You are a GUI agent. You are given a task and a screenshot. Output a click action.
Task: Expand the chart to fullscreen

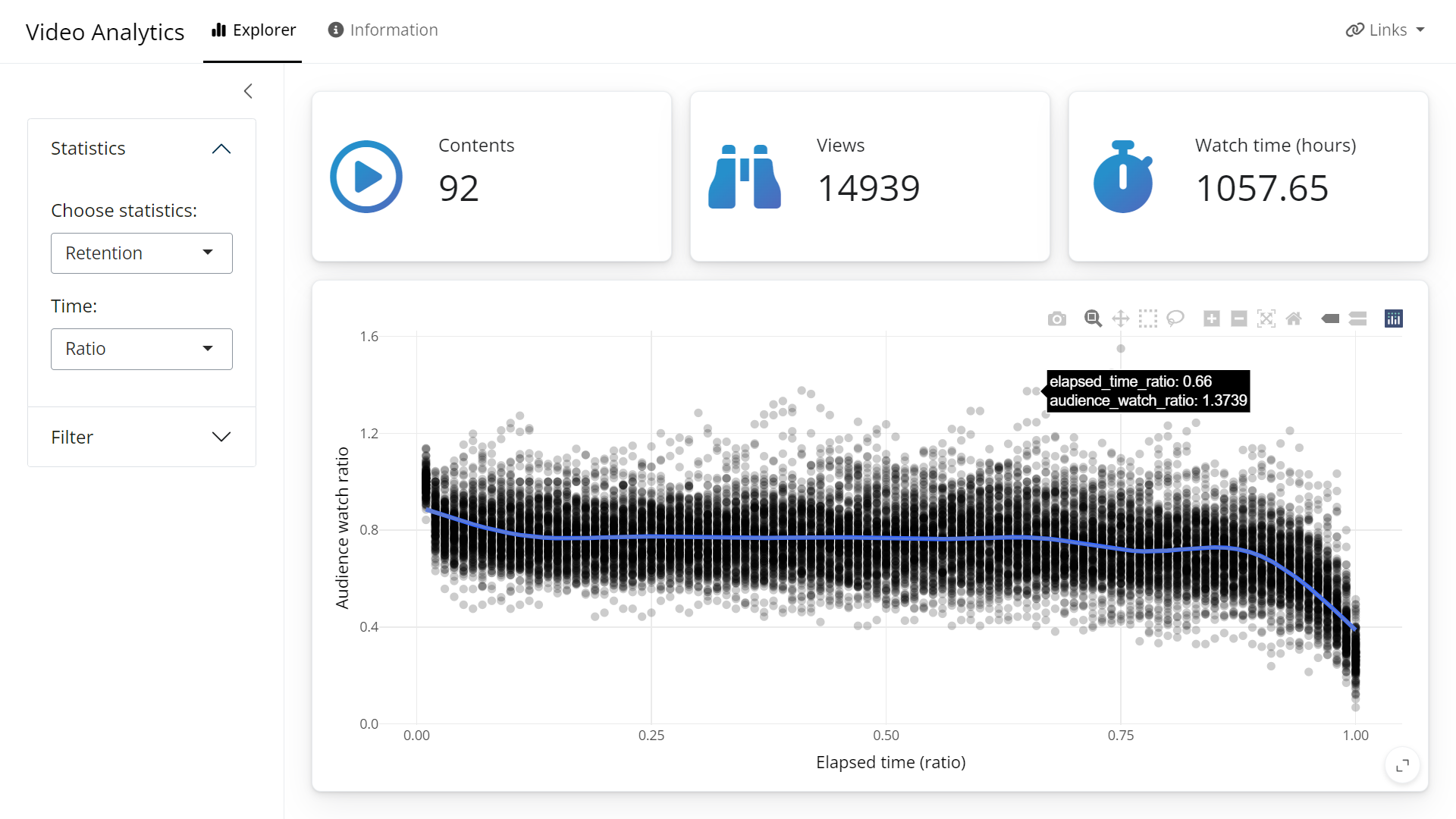tap(1402, 765)
